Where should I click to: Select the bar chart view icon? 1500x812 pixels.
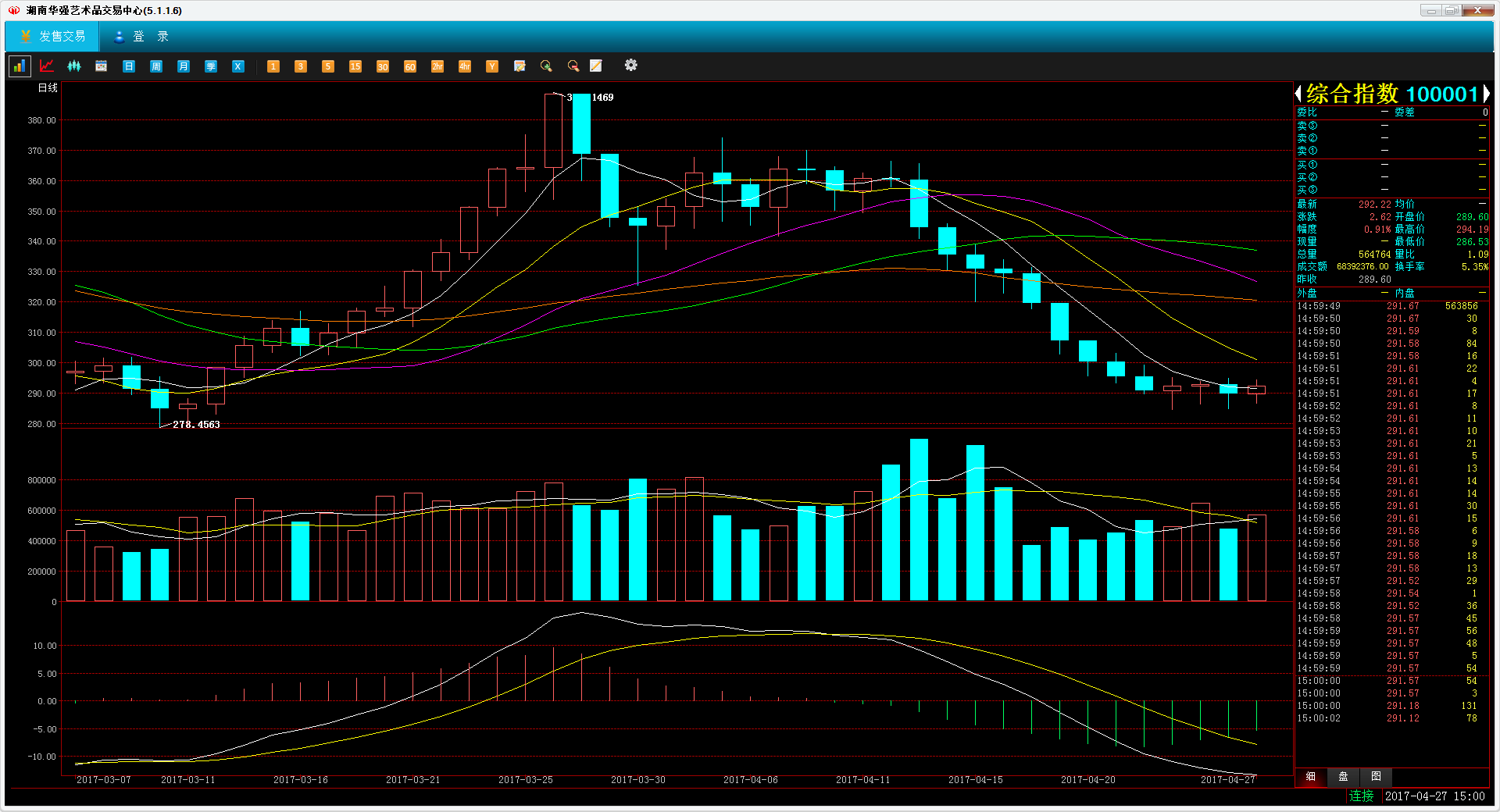coord(19,66)
